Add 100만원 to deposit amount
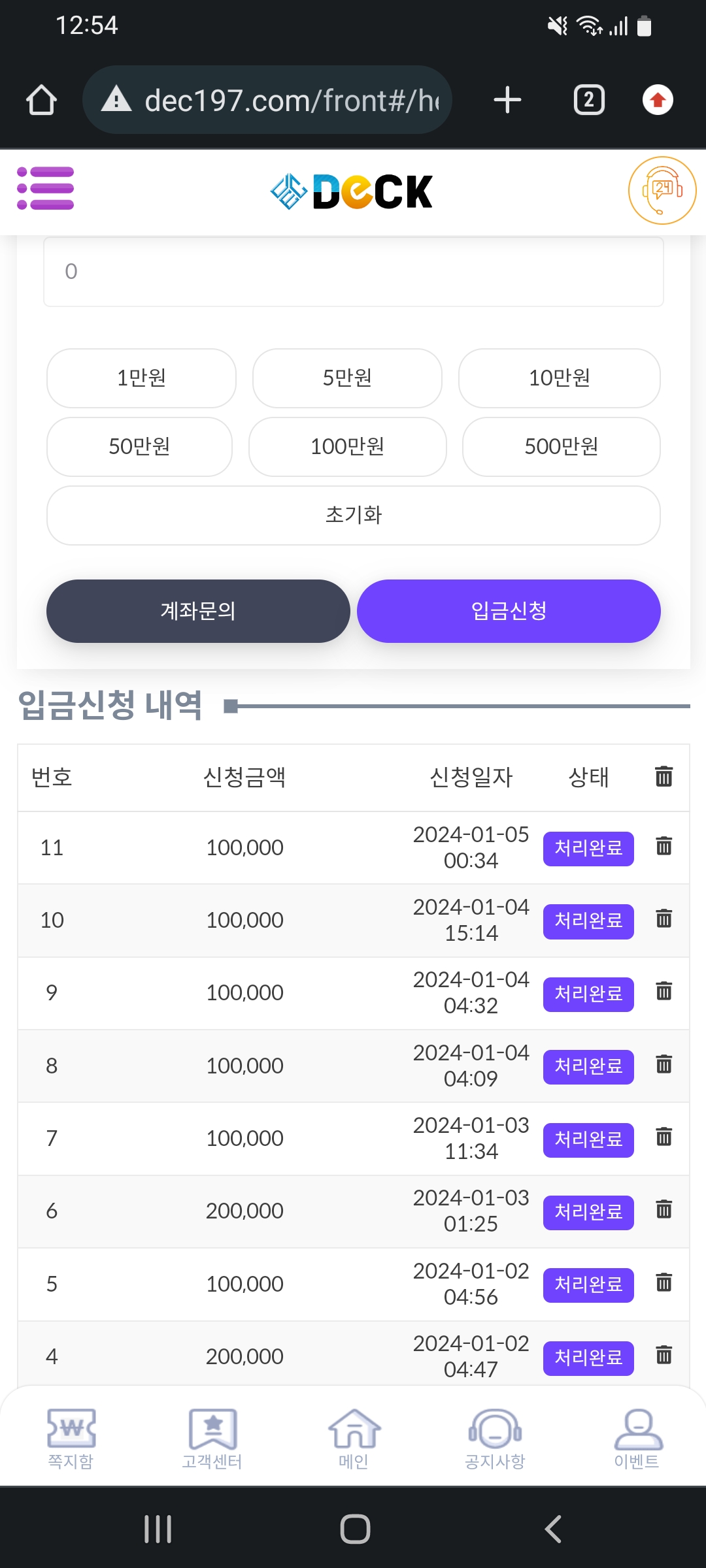The height and width of the screenshot is (1568, 706). pos(347,447)
